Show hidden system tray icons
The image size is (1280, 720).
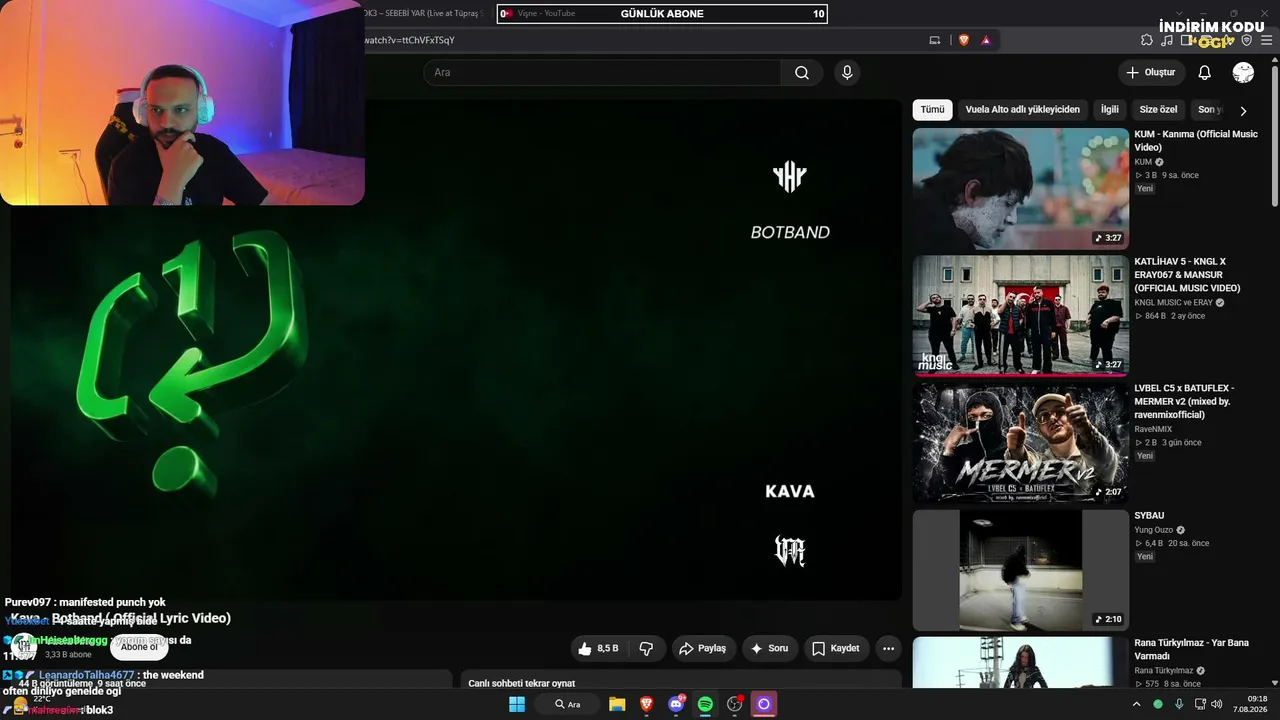point(1136,704)
